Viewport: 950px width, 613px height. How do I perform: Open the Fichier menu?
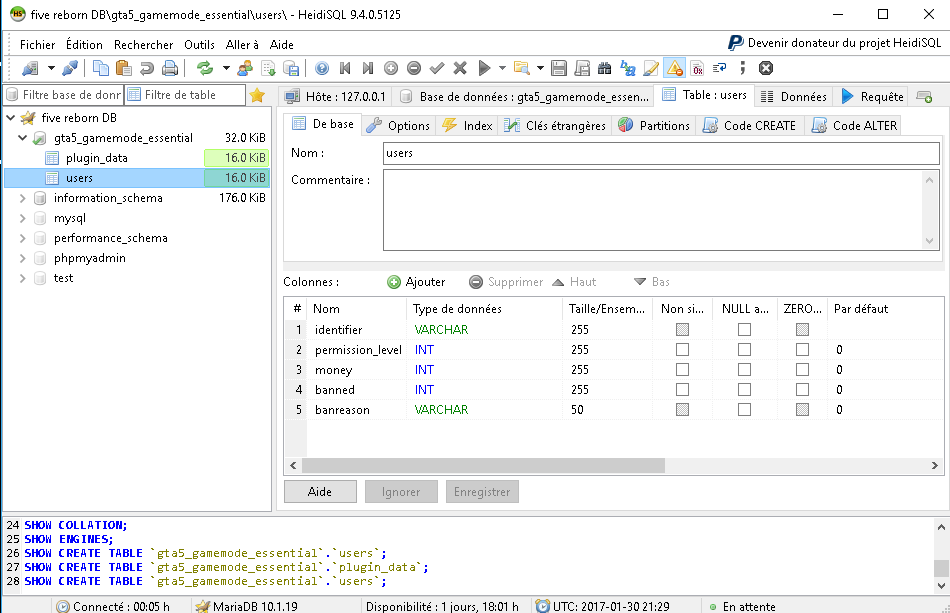38,45
